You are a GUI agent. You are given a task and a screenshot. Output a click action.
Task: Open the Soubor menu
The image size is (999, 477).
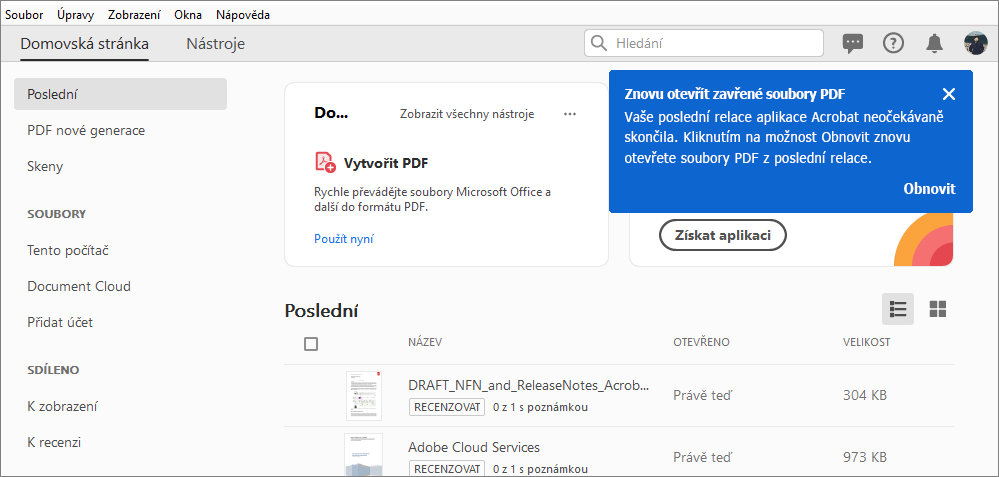click(24, 15)
